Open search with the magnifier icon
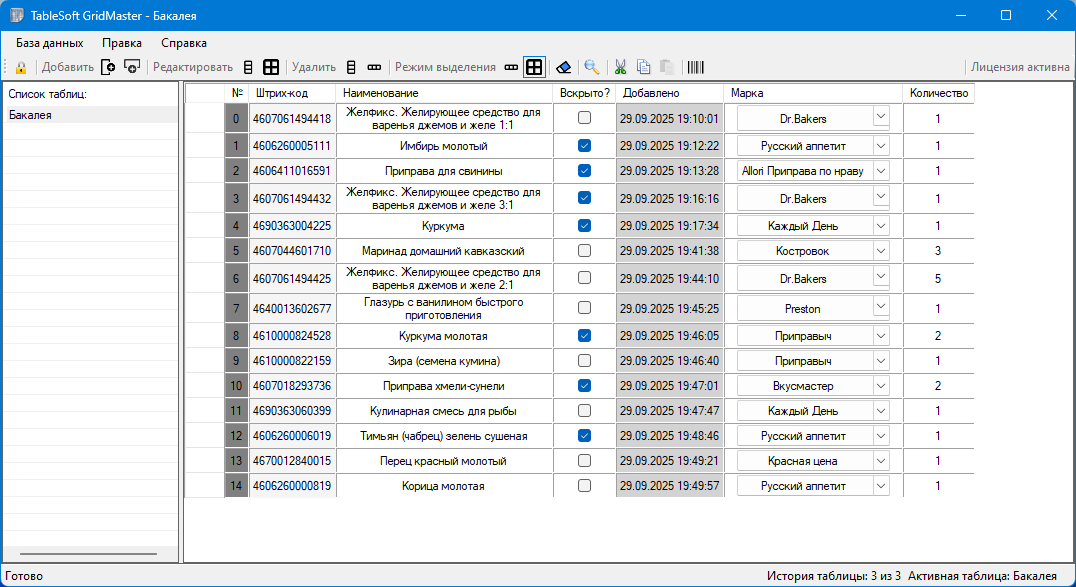 click(592, 68)
